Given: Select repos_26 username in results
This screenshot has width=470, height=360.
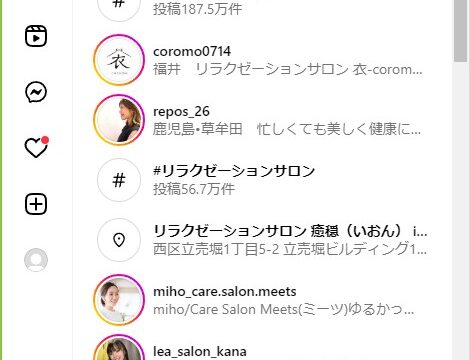Looking at the screenshot, I should click(181, 112).
